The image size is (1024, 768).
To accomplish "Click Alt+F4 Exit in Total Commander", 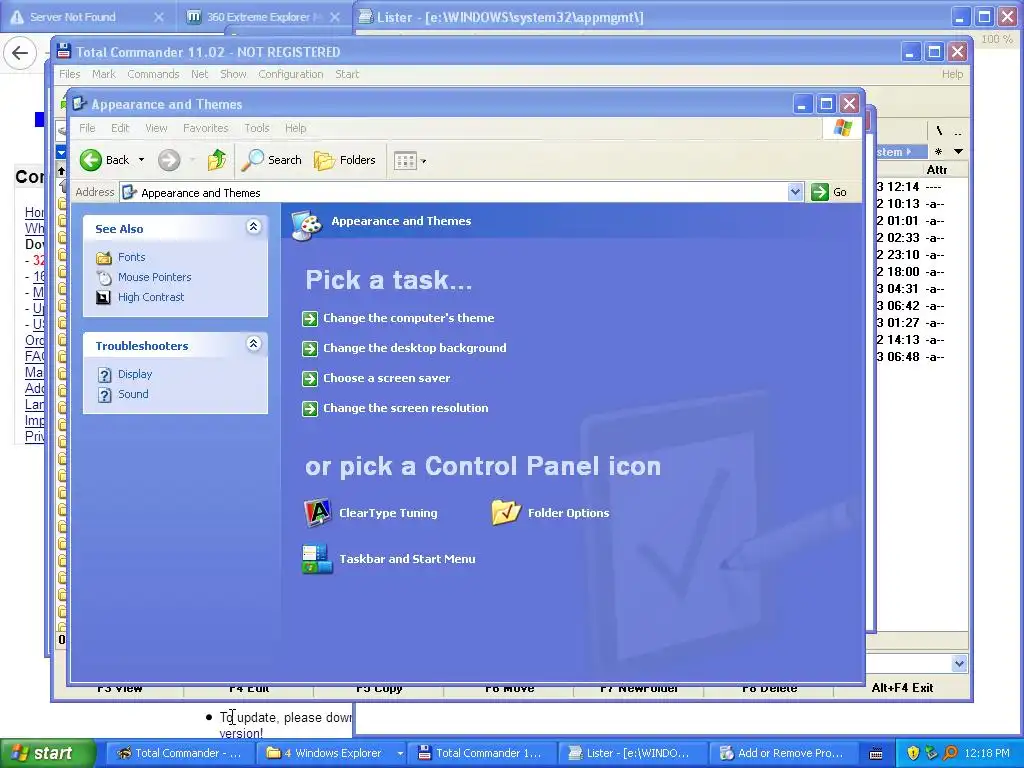I will (x=902, y=688).
